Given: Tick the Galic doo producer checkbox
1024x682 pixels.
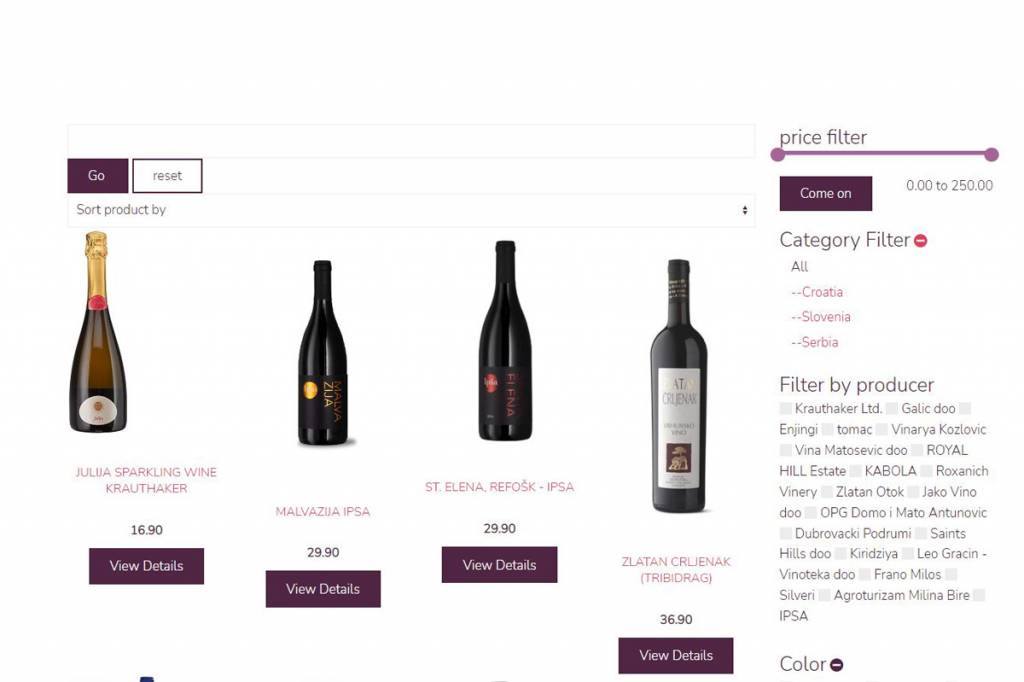Looking at the screenshot, I should 892,409.
